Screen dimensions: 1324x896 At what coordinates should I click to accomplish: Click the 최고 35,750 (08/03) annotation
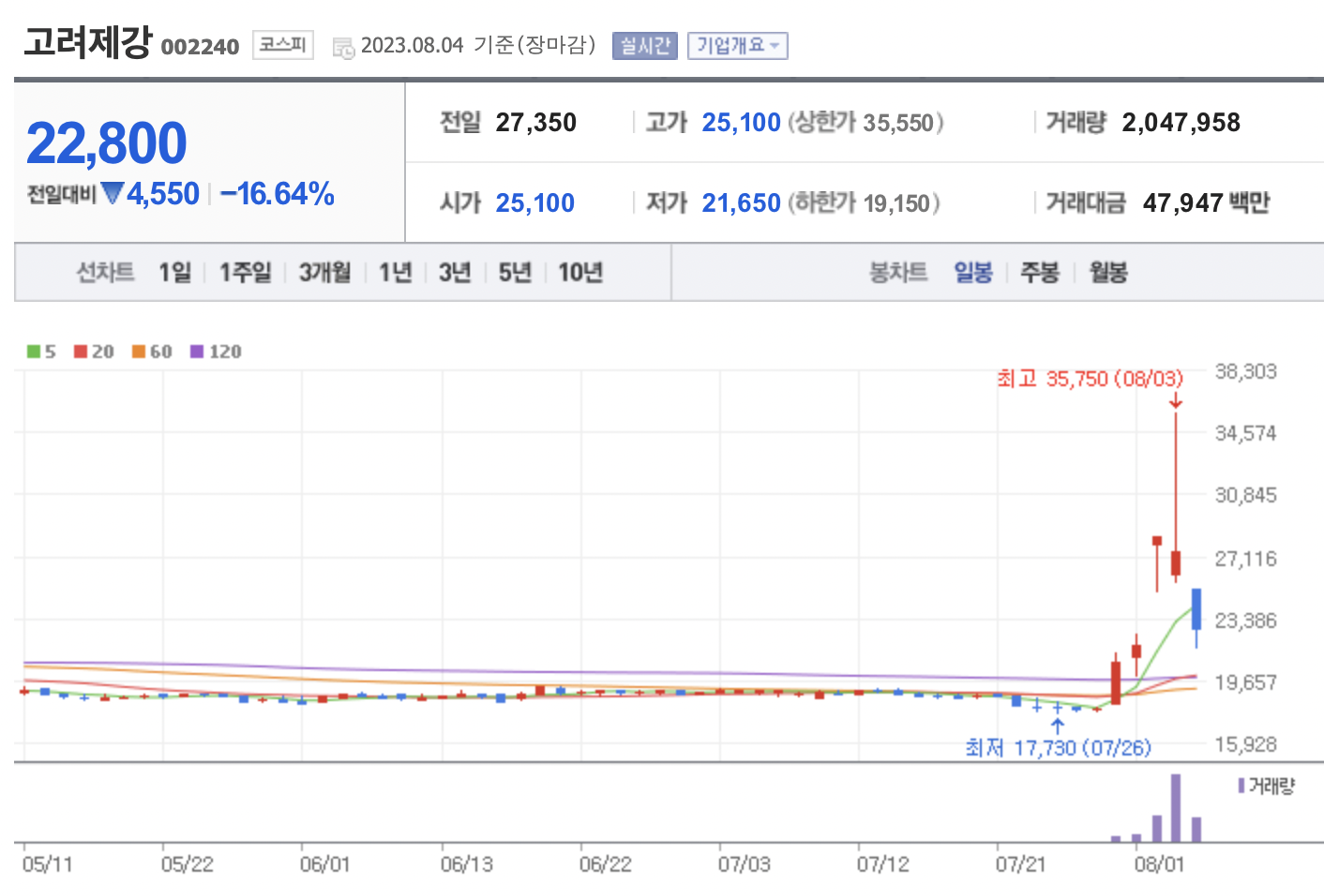click(1090, 379)
